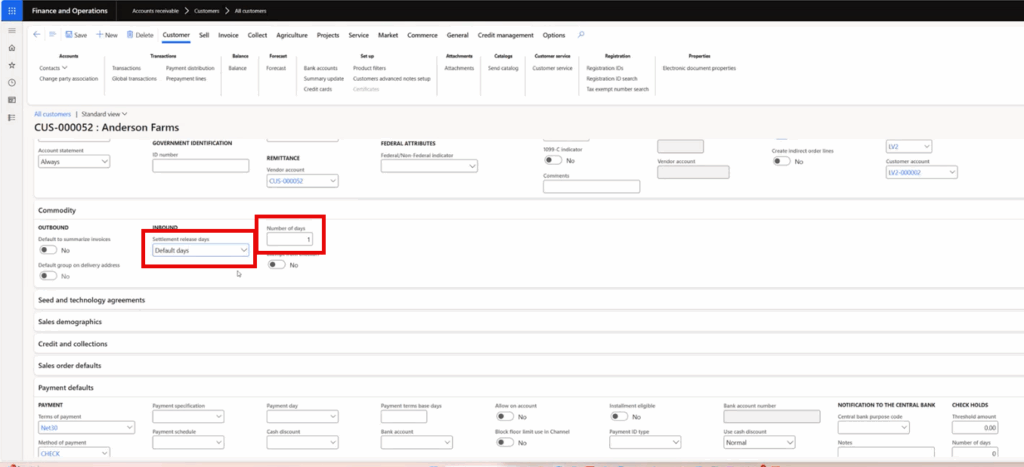Click the Threshold amount field
Screen dimensions: 1024x467
[974, 427]
